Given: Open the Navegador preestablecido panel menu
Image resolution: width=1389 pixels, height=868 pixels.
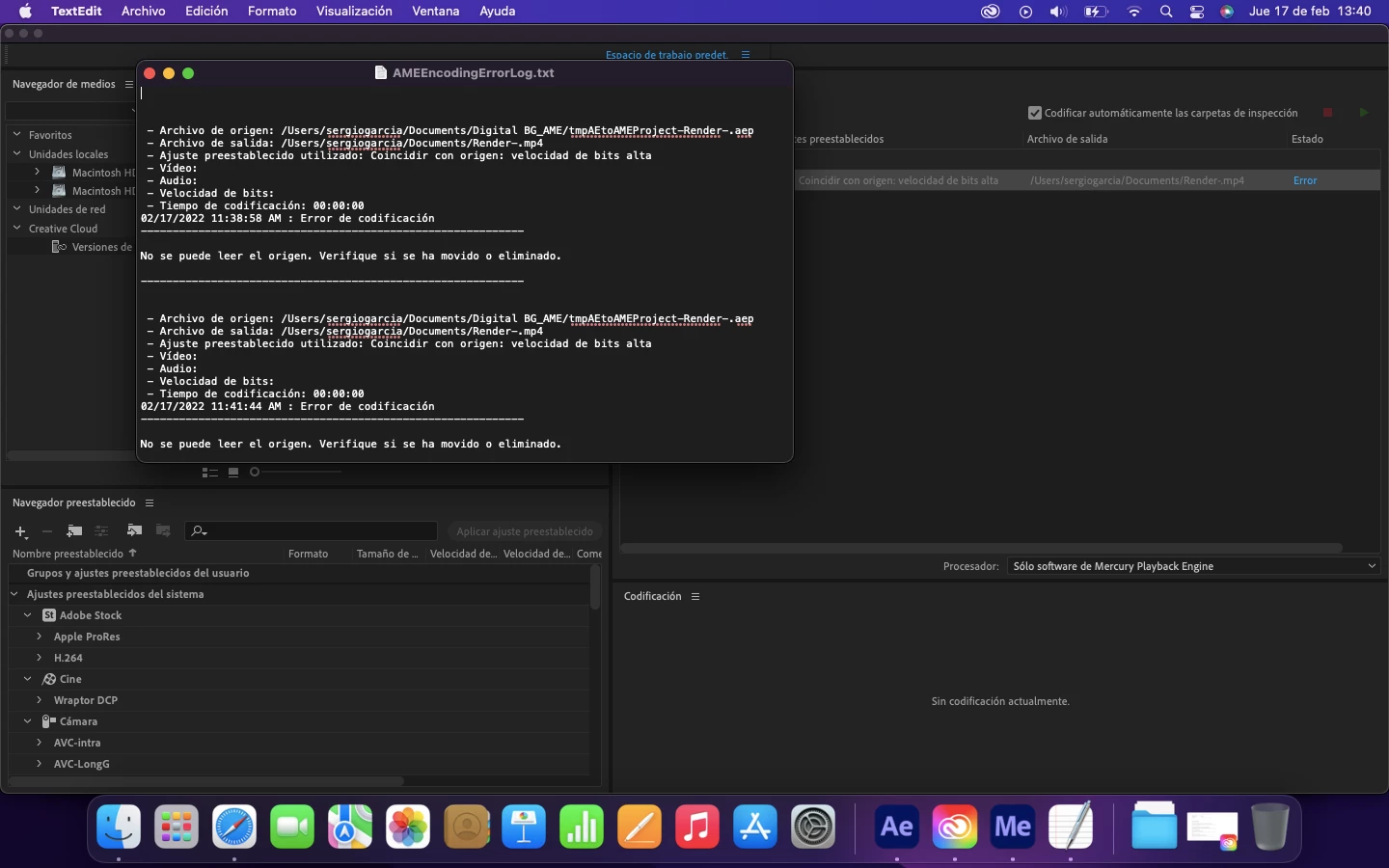Looking at the screenshot, I should 150,502.
